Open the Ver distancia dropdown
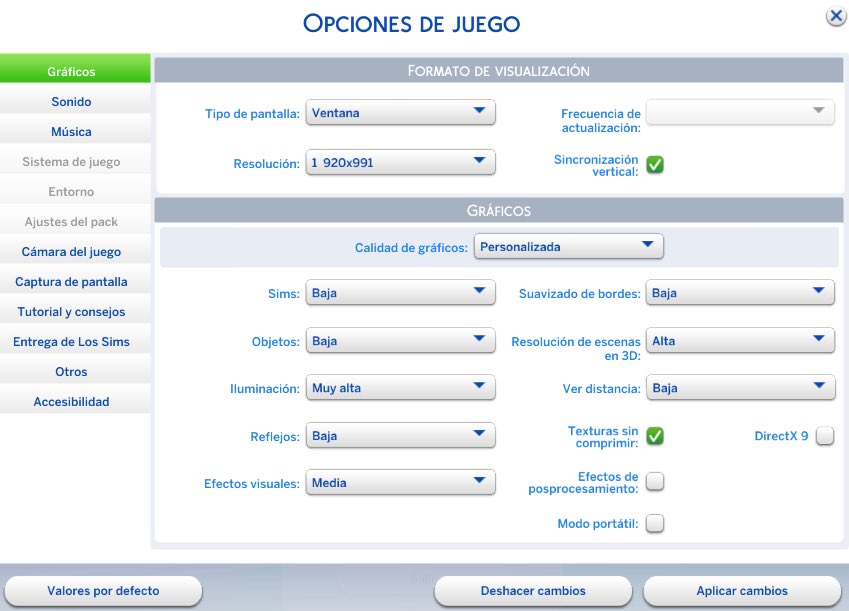Screen dimensions: 849x611 coord(740,388)
